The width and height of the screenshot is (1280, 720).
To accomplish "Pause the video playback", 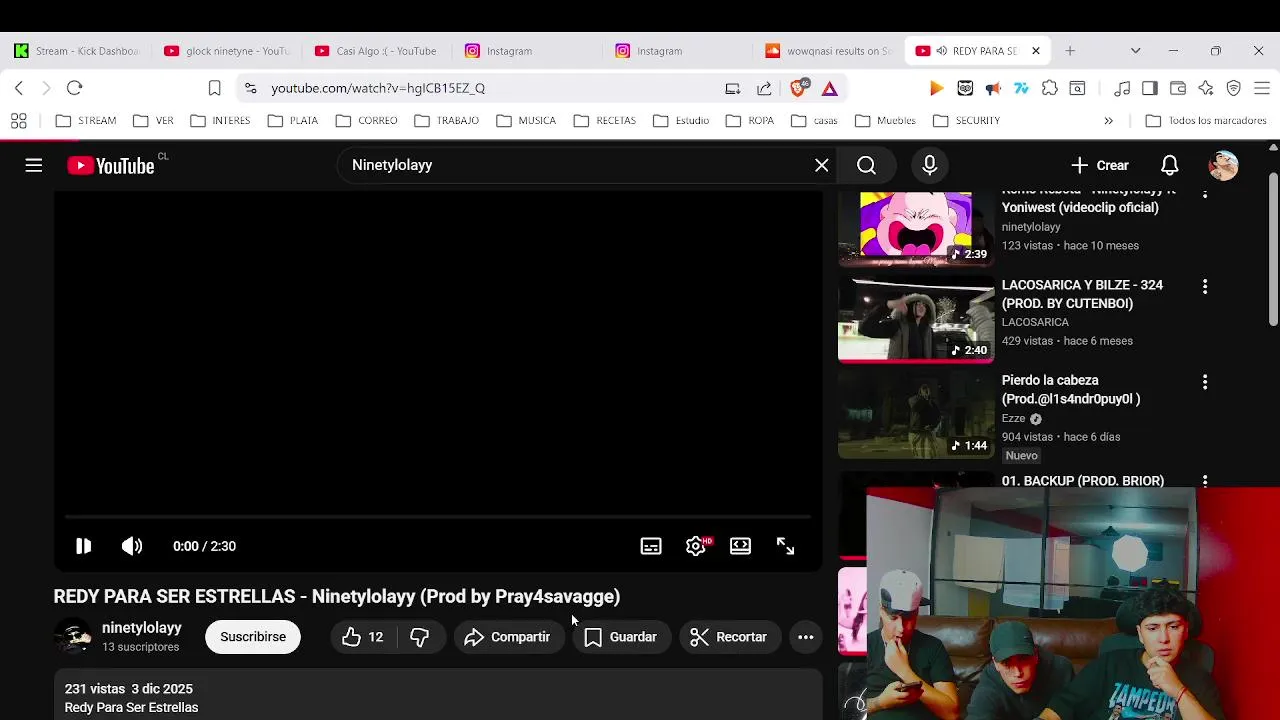I will (83, 546).
